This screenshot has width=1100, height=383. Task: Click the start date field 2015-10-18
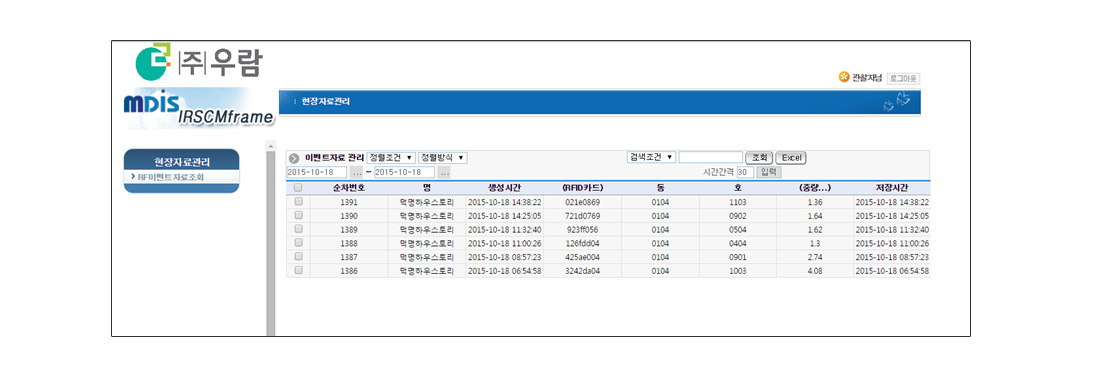pos(316,172)
